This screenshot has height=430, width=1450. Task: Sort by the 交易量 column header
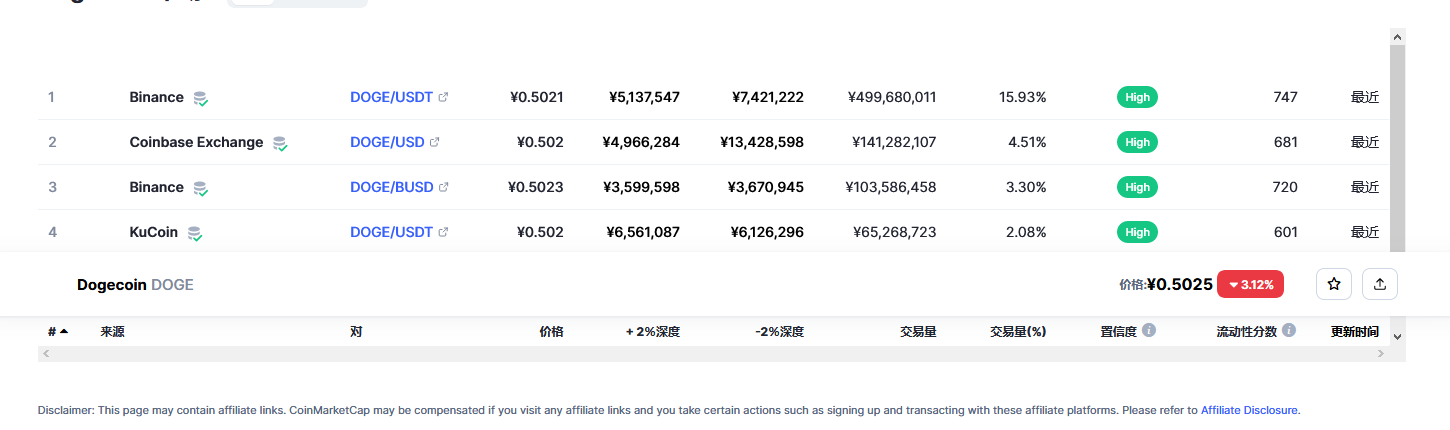pyautogui.click(x=917, y=331)
